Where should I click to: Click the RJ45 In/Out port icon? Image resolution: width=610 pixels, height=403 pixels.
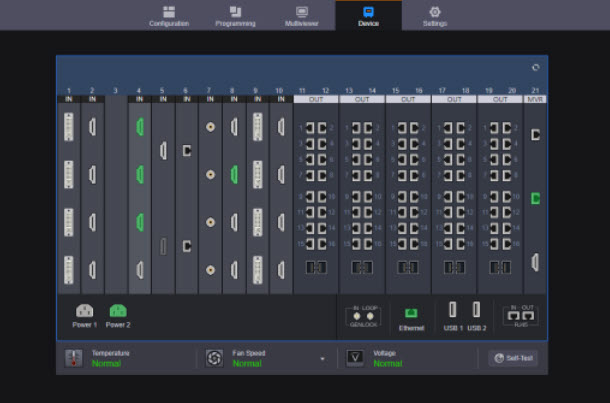pos(520,315)
